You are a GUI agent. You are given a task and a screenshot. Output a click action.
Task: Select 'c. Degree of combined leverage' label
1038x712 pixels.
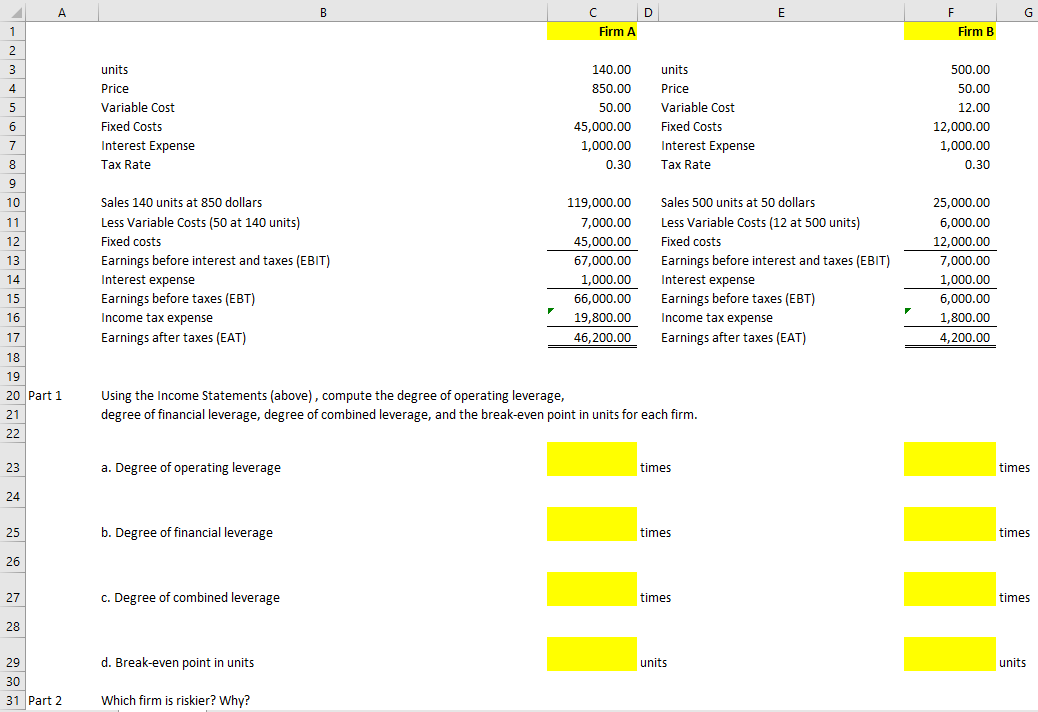coord(190,598)
